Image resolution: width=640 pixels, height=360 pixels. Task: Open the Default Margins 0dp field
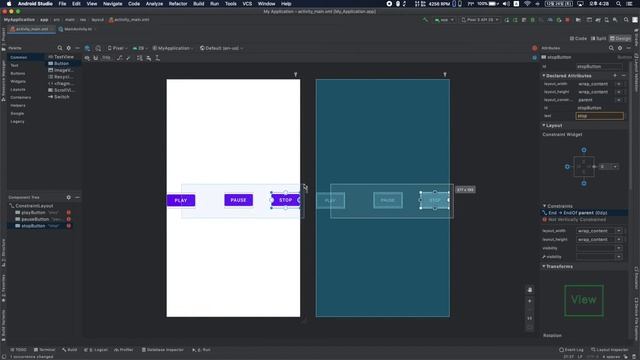coord(106,58)
